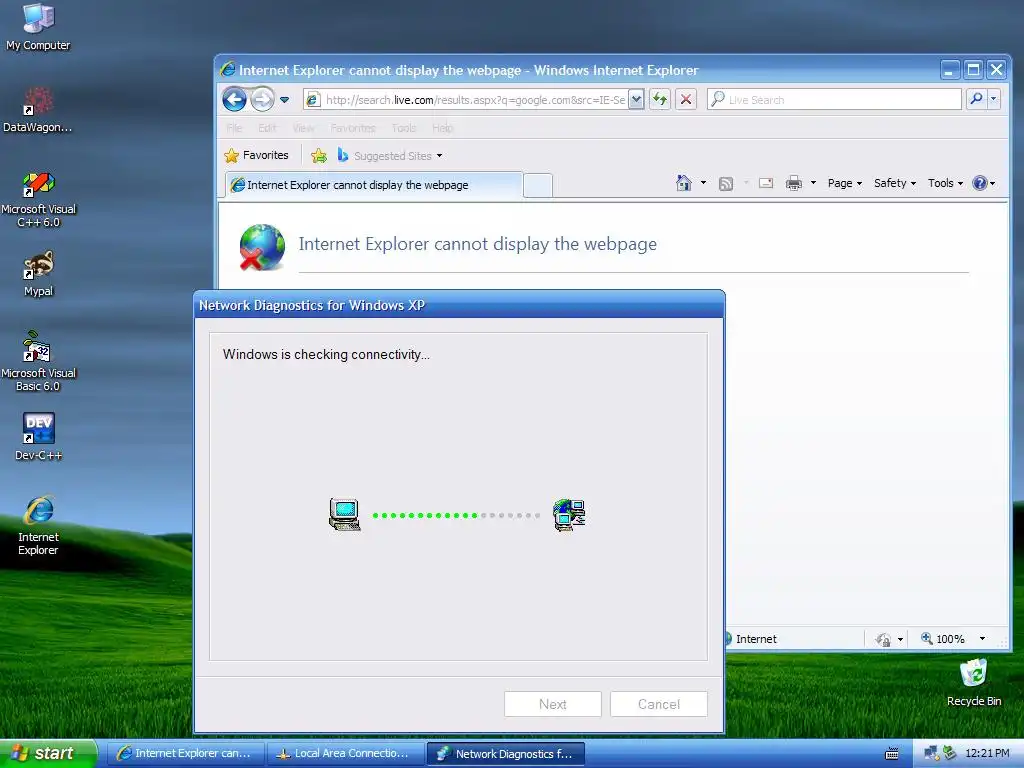Image resolution: width=1024 pixels, height=768 pixels.
Task: Select the 'cannot display the webpage' tab
Action: [374, 185]
